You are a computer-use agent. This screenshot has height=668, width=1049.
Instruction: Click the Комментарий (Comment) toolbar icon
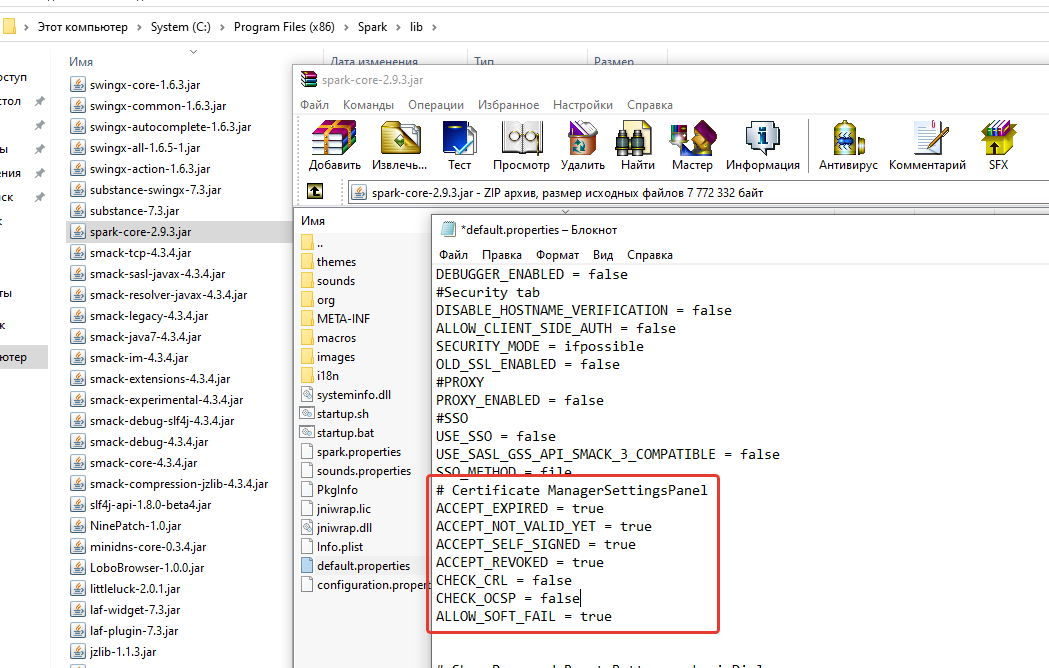(927, 145)
